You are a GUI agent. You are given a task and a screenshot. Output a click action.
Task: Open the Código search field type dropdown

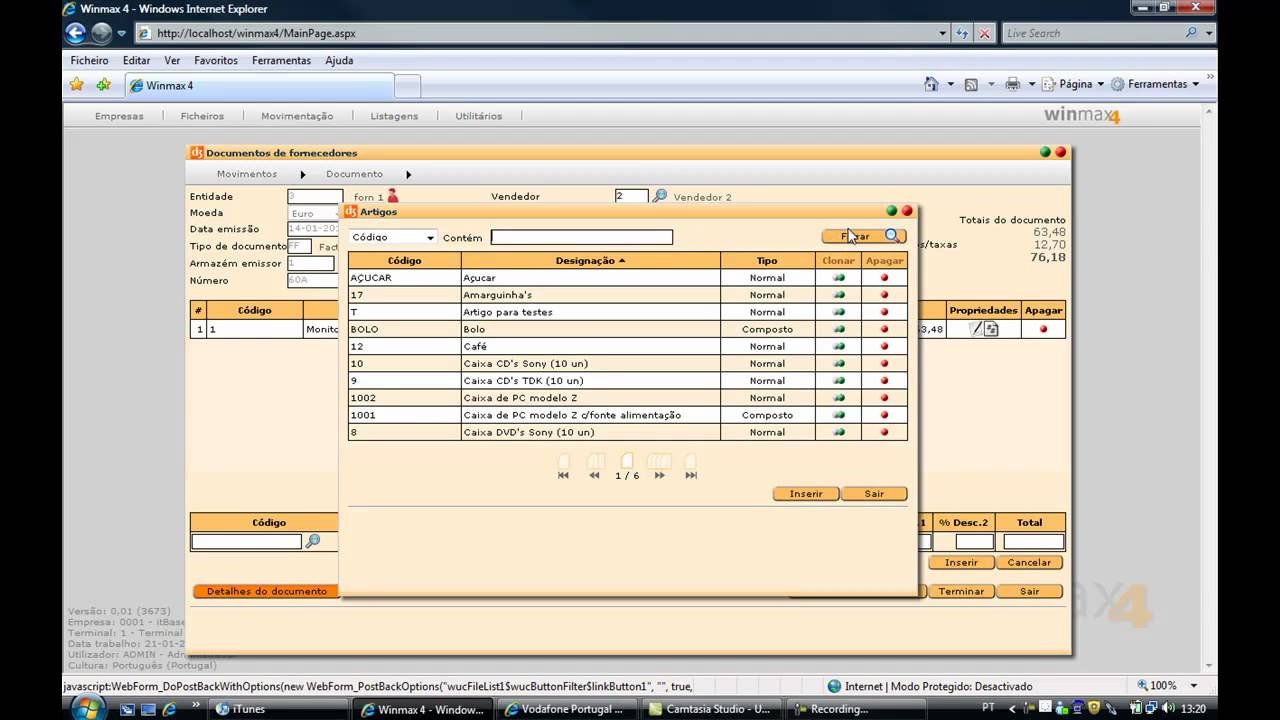coord(430,237)
